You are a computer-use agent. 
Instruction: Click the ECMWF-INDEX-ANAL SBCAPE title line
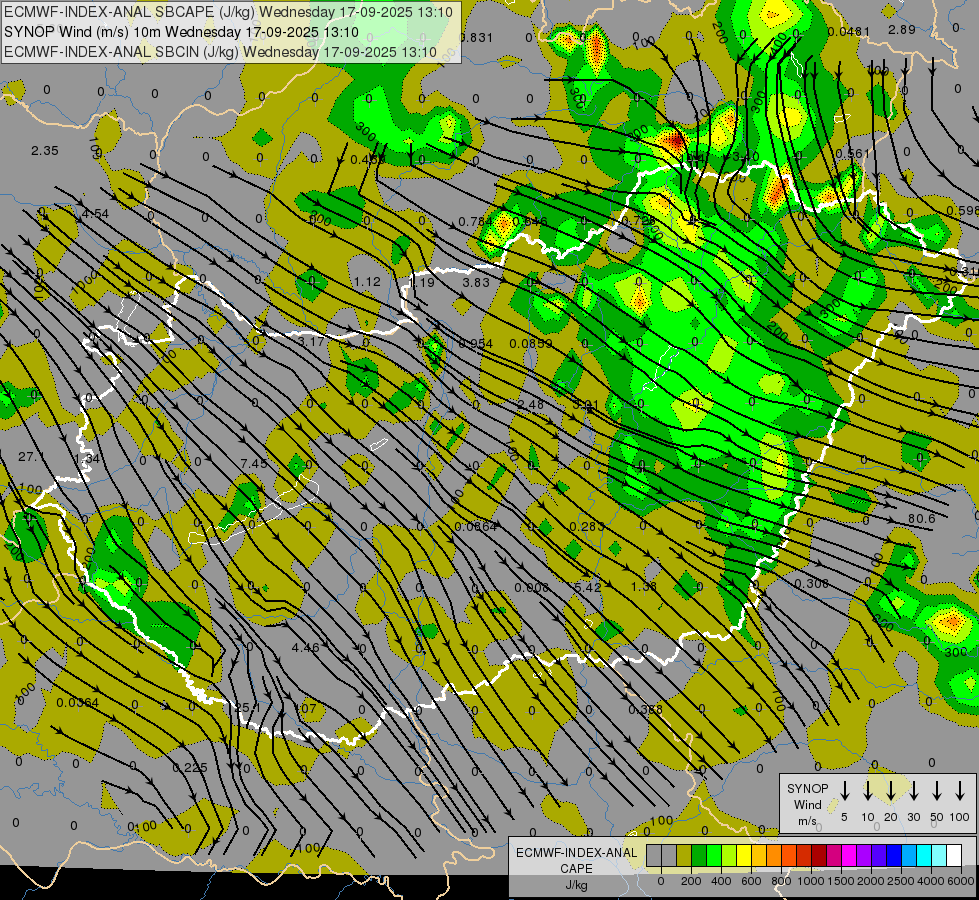(x=228, y=12)
